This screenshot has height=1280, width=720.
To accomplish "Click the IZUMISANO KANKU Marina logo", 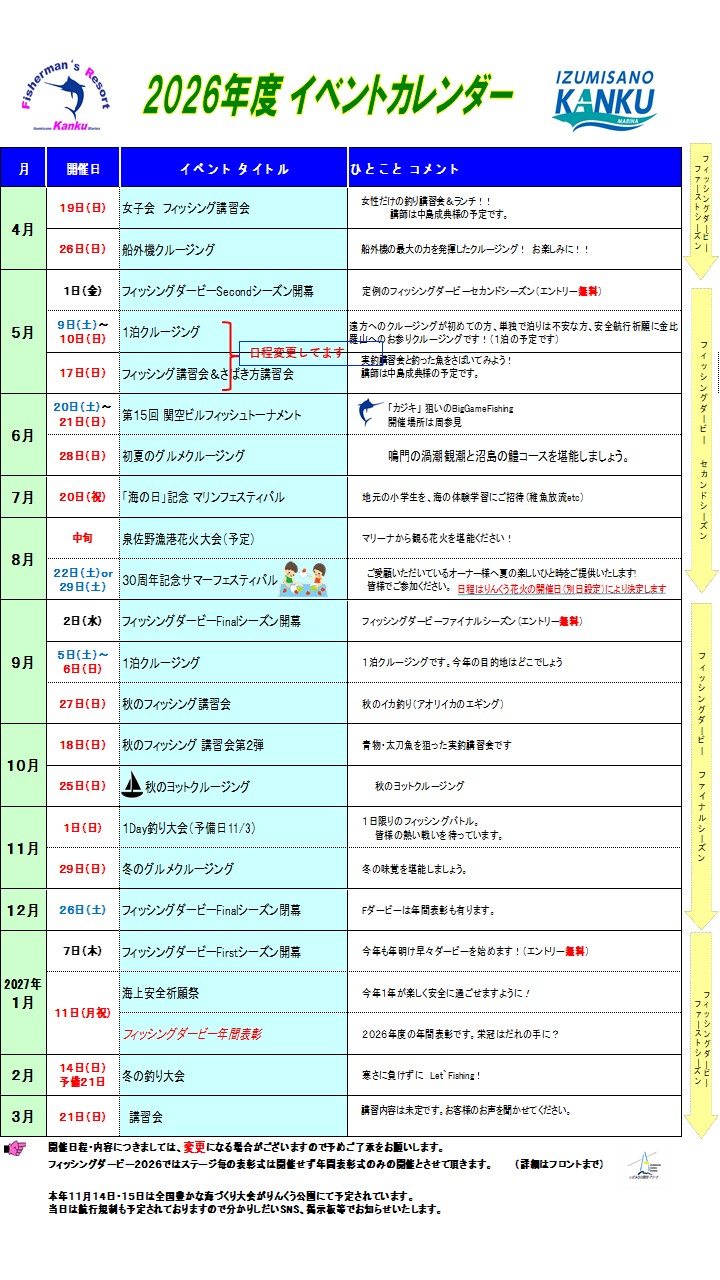I will 603,100.
